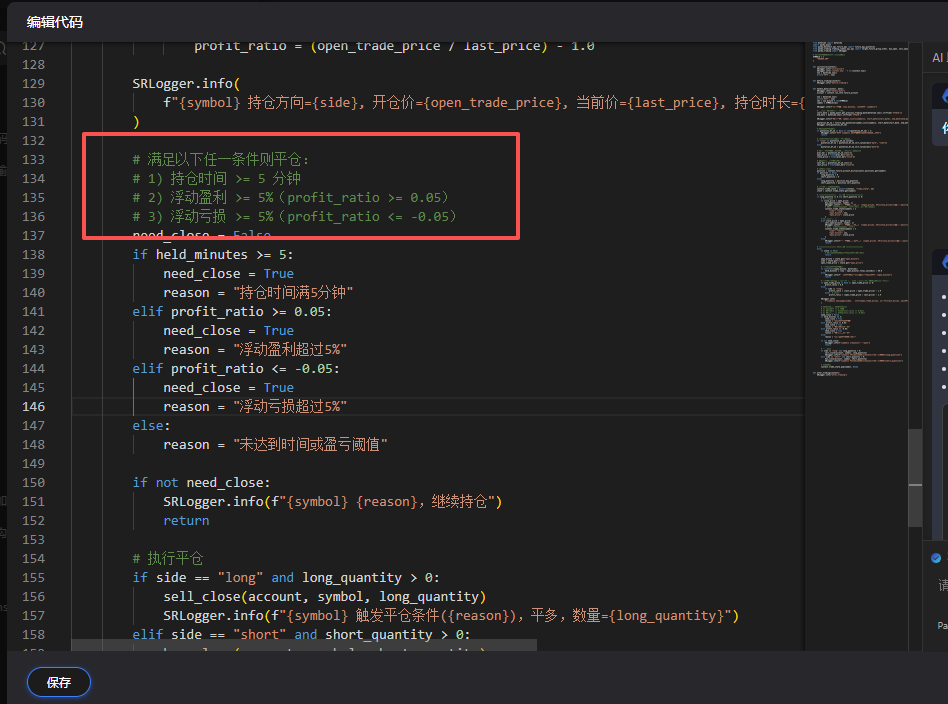This screenshot has width=948, height=704.
Task: Click 'elif profit_ratio <= -0.05:' line
Action: pyautogui.click(x=236, y=369)
